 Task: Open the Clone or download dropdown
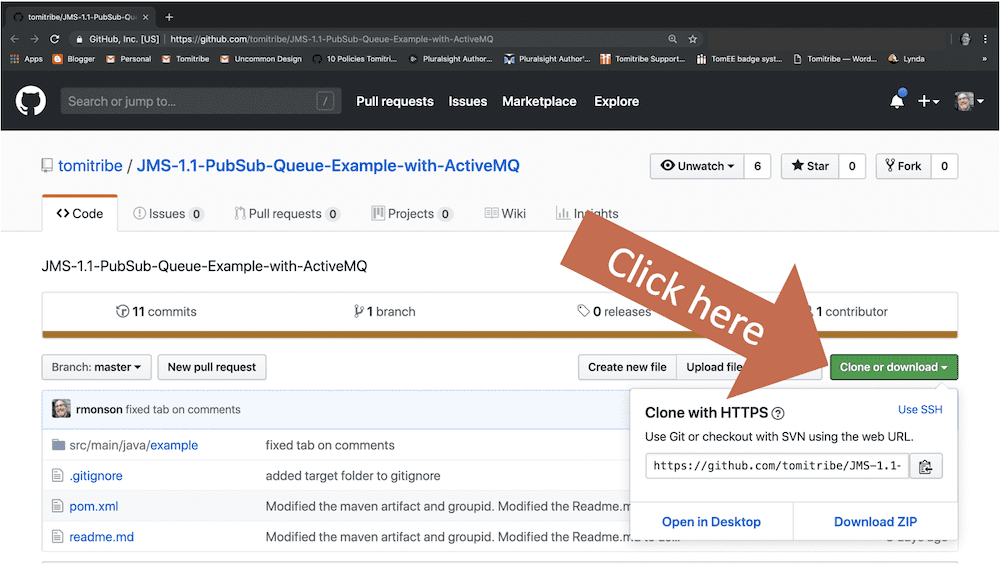click(x=893, y=367)
